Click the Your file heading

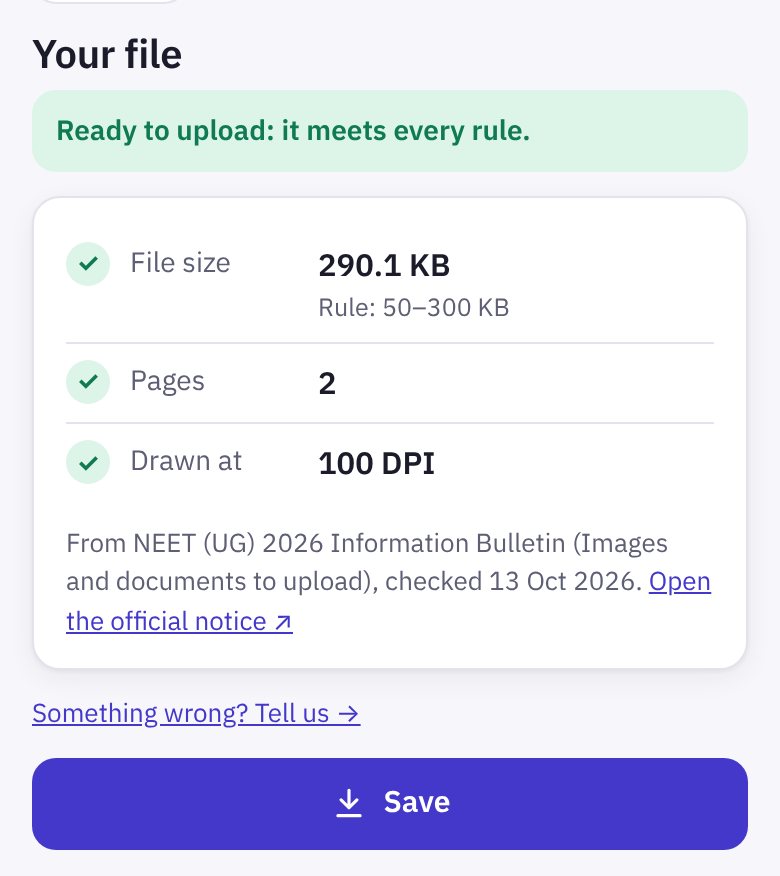tap(107, 55)
